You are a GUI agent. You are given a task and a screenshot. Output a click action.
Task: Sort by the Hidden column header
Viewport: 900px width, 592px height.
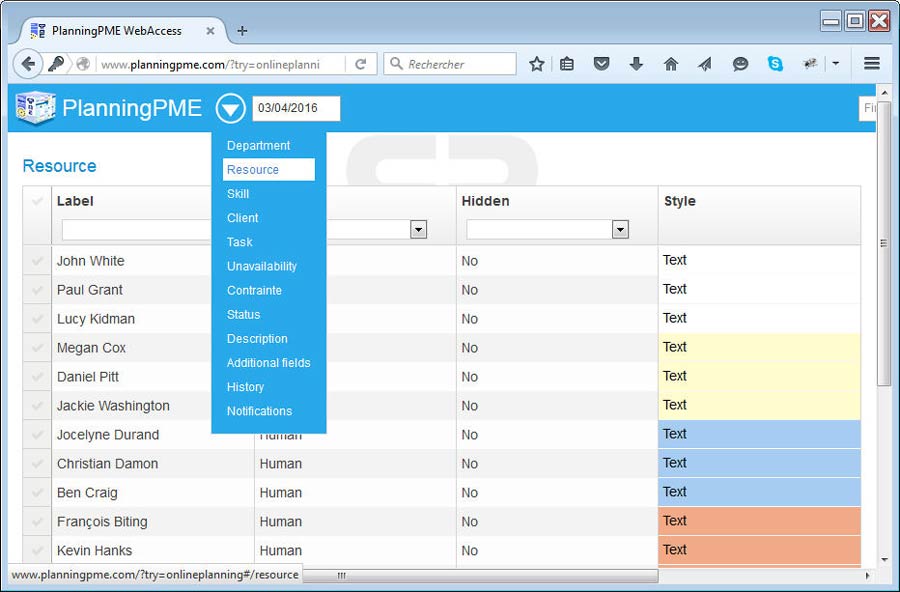click(x=485, y=201)
